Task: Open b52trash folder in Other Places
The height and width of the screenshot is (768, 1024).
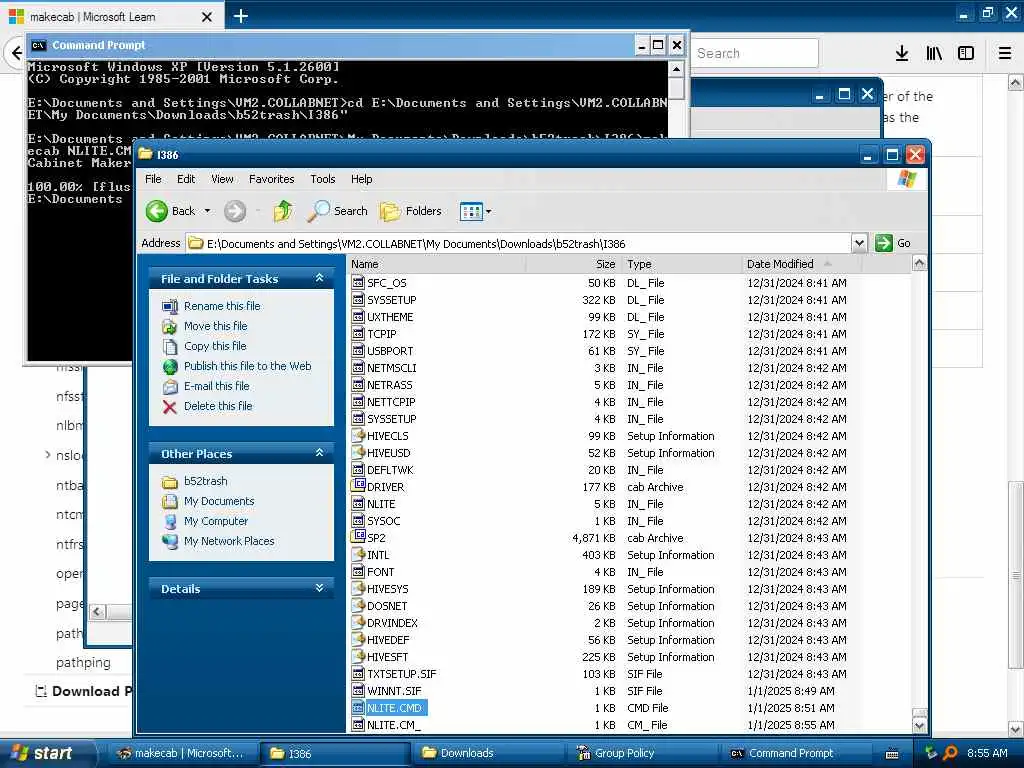Action: pos(206,481)
